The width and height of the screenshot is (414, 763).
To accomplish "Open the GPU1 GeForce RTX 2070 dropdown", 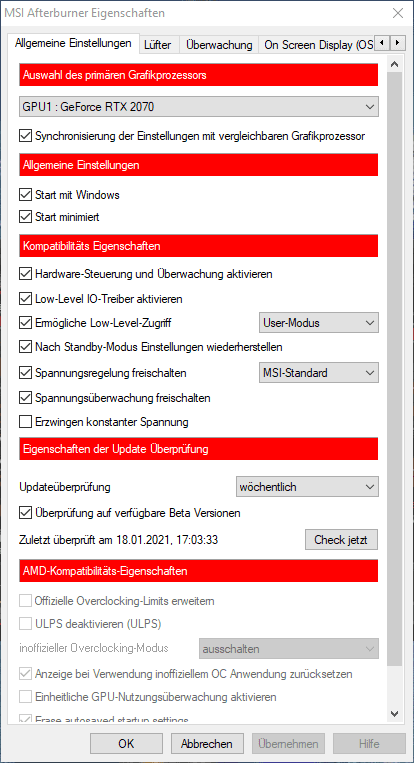I will click(x=198, y=107).
